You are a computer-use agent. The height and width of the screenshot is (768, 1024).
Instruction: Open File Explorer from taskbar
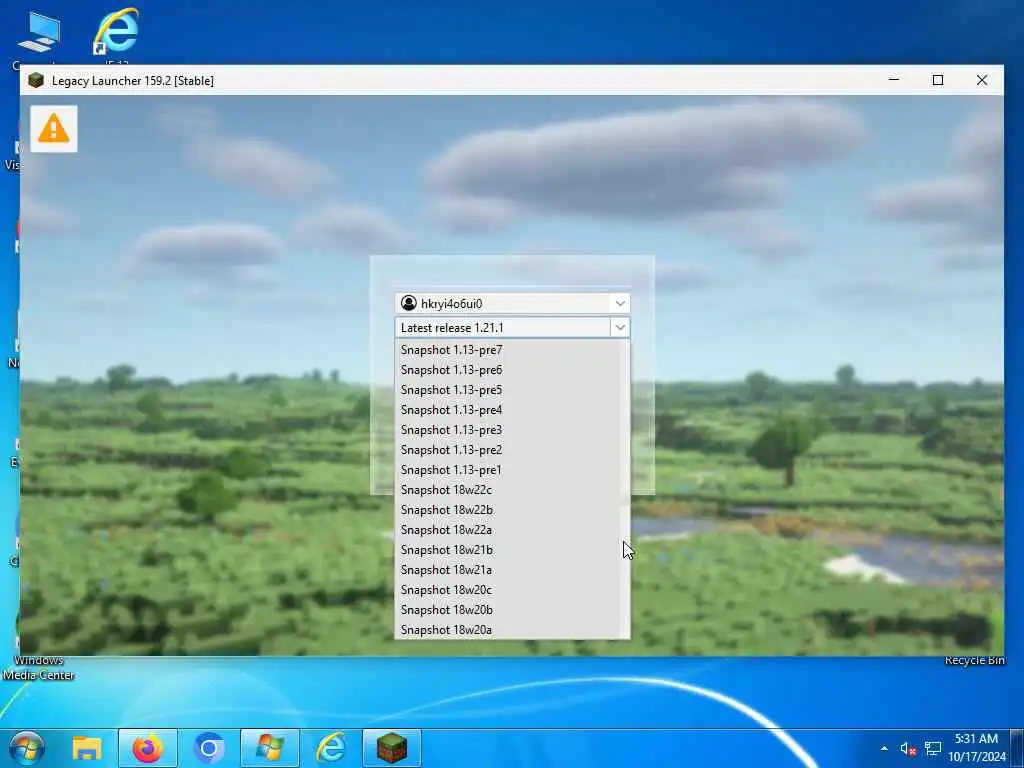pyautogui.click(x=87, y=748)
